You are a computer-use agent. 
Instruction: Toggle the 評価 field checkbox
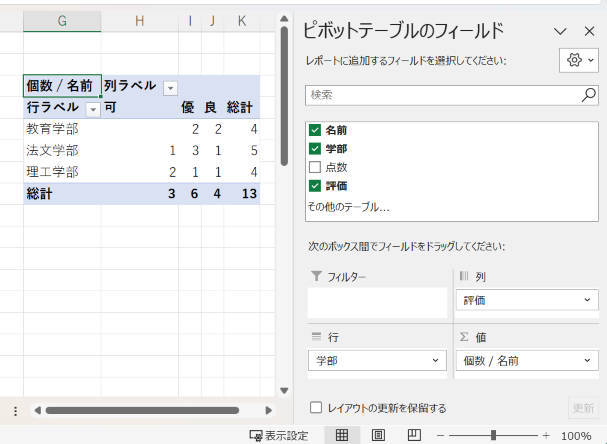315,186
